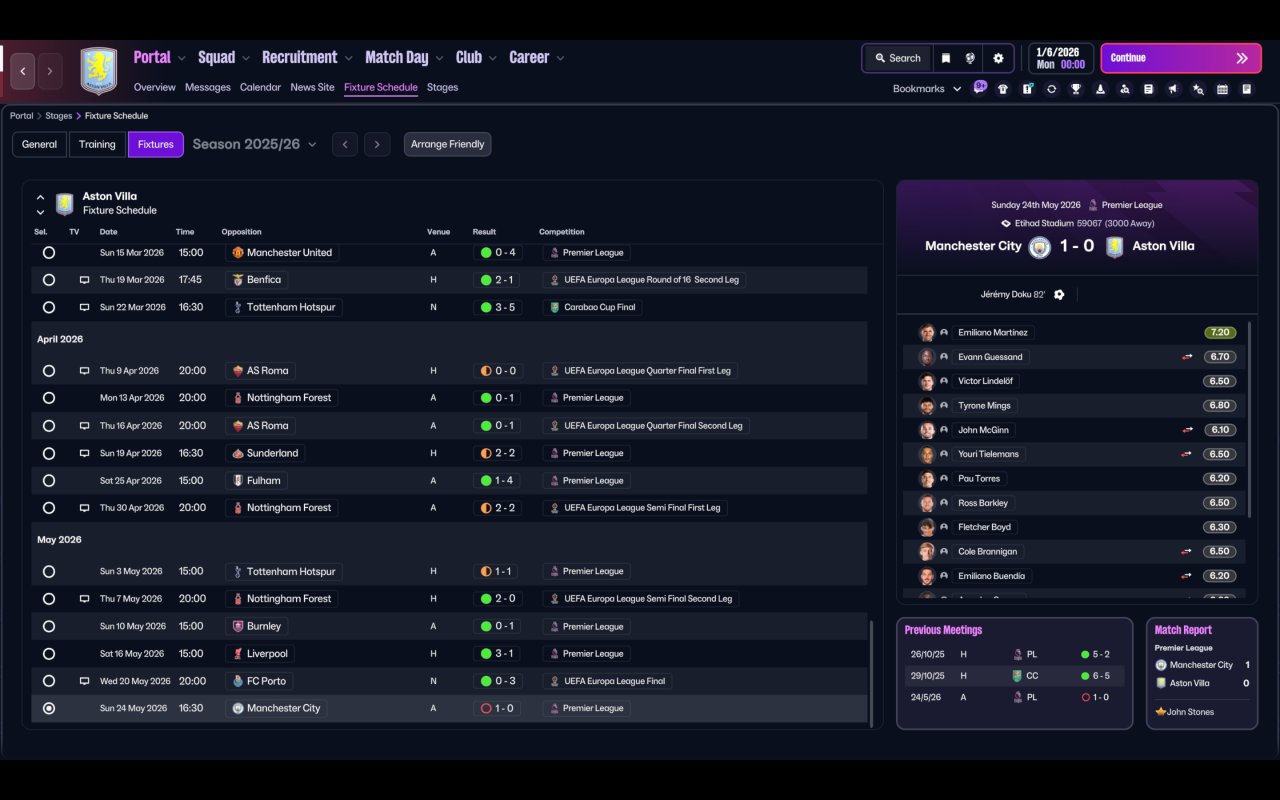Go back with the left arrow button
The image size is (1280, 800).
pos(23,71)
